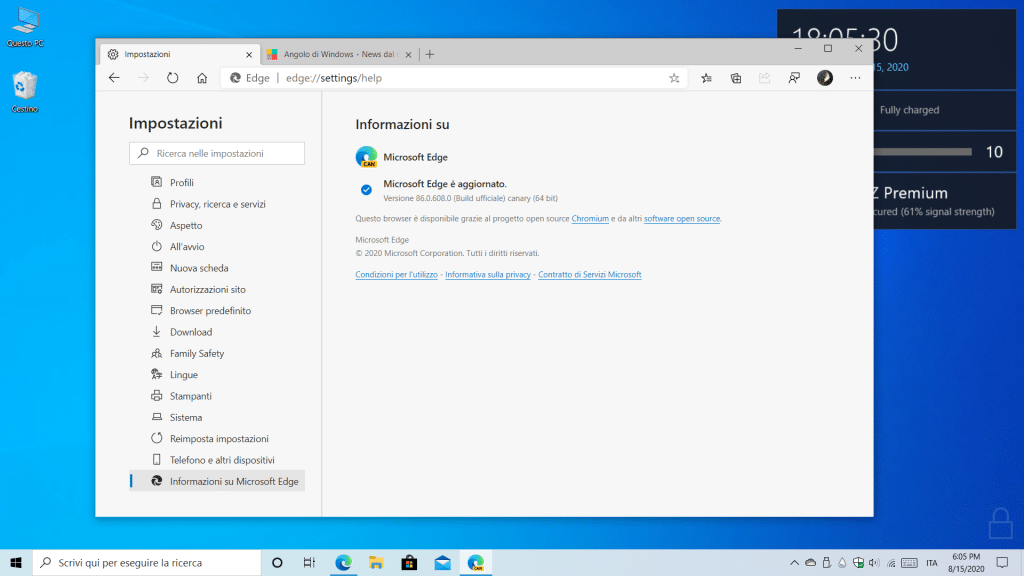Click the slider bar beside 10

(920, 152)
